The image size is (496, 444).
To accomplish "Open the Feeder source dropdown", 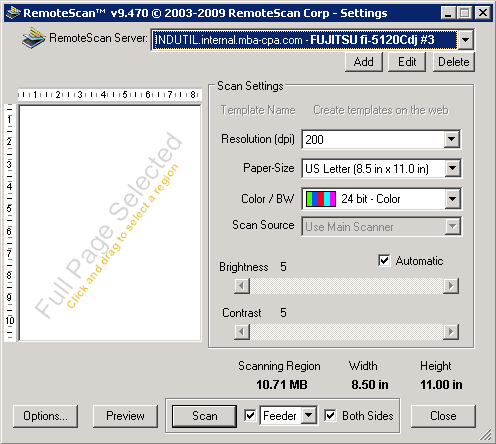I will pyautogui.click(x=309, y=415).
